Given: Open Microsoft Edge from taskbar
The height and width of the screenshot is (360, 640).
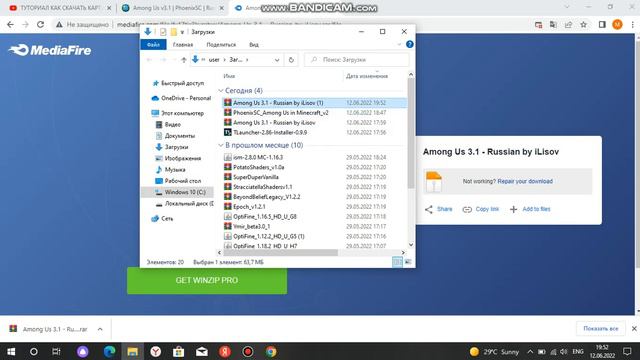Looking at the screenshot, I should pyautogui.click(x=109, y=351).
